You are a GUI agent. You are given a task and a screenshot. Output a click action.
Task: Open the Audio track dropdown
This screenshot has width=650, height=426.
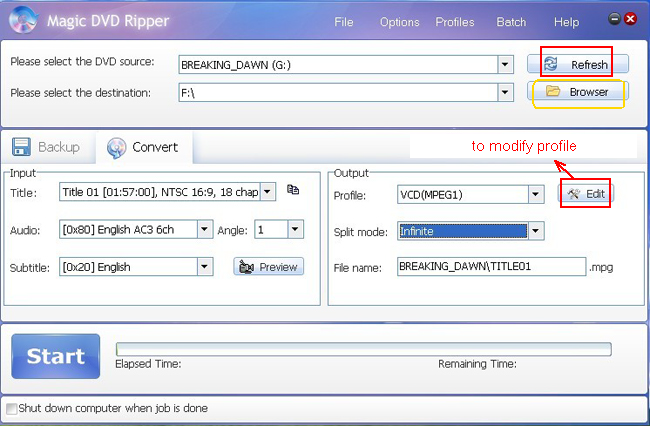(205, 229)
